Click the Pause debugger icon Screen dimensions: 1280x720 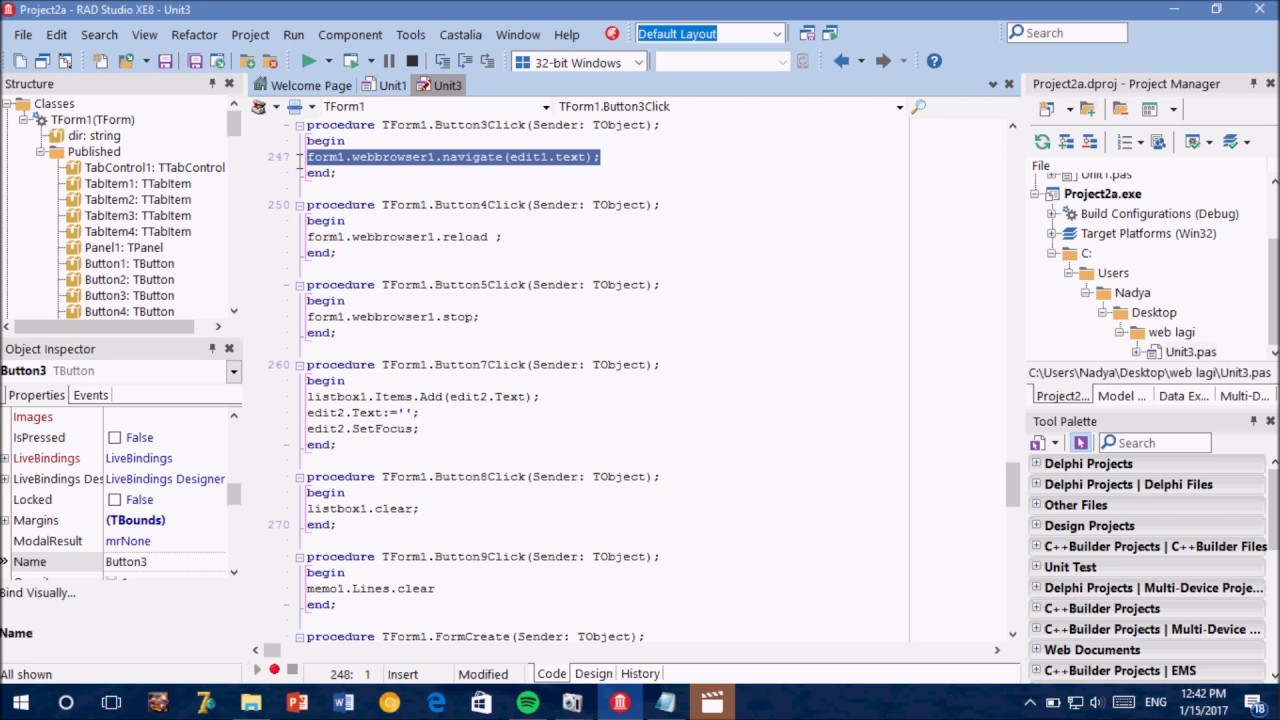[x=389, y=61]
